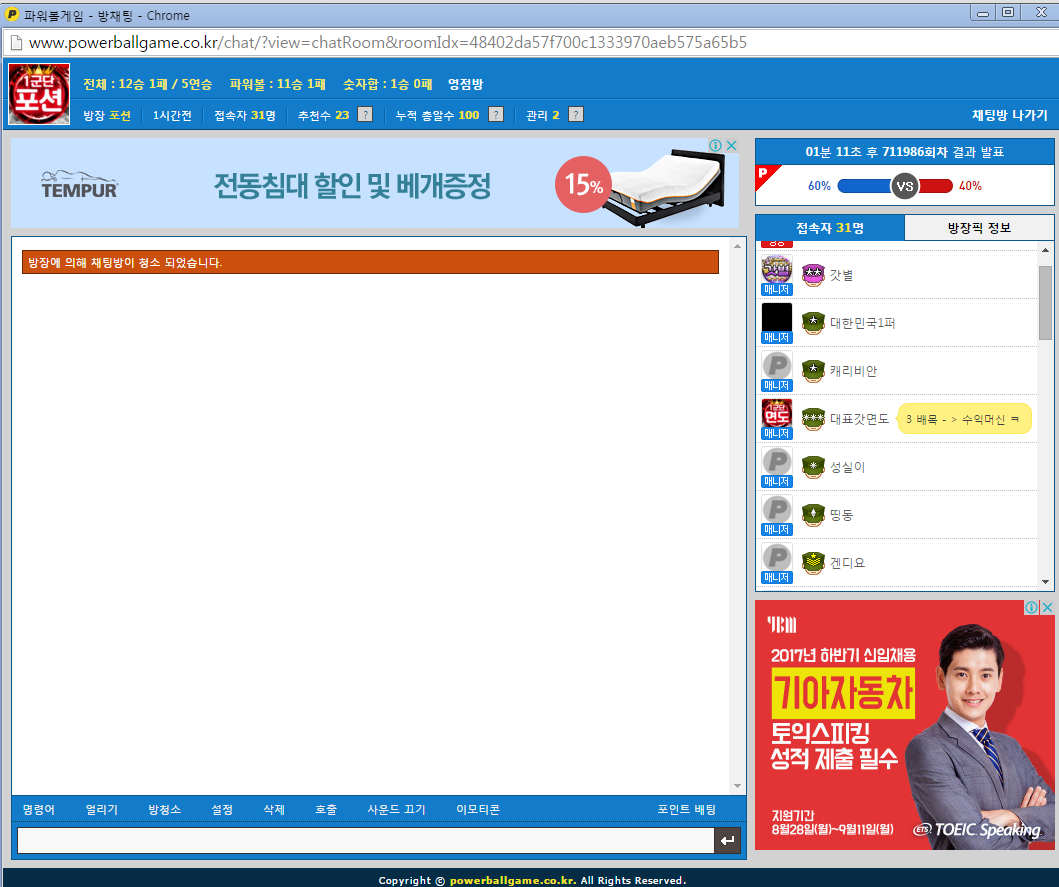Click the three-star badge beside 대표갓면도
This screenshot has height=887, width=1059.
(813, 419)
